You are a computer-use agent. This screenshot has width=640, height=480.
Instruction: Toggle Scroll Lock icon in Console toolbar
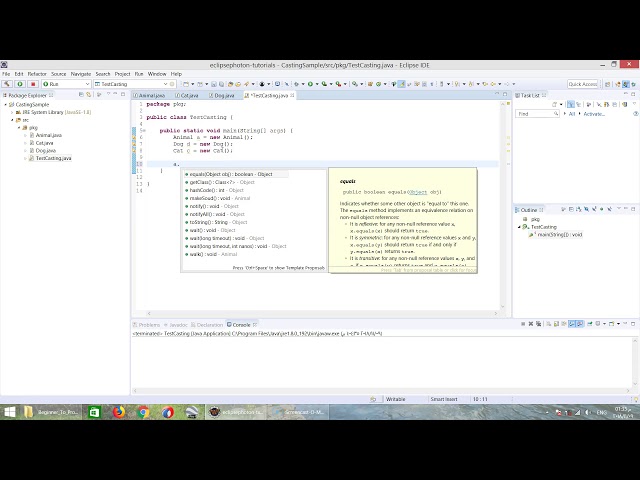(557, 324)
